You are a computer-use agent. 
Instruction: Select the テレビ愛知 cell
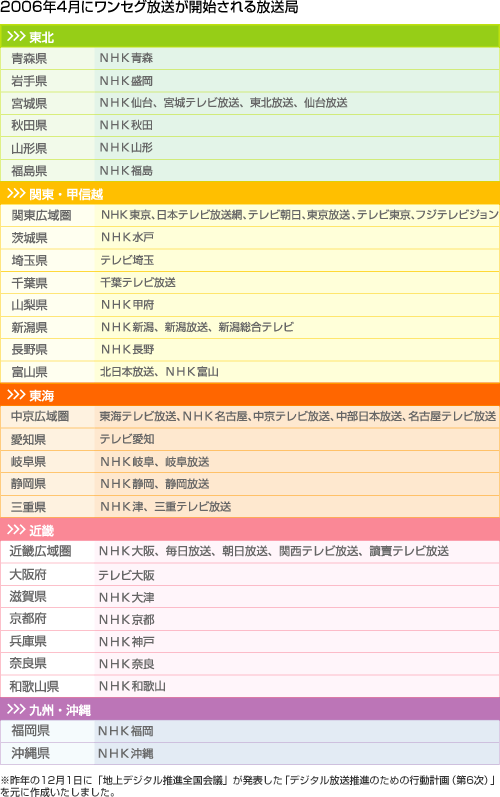pyautogui.click(x=297, y=439)
